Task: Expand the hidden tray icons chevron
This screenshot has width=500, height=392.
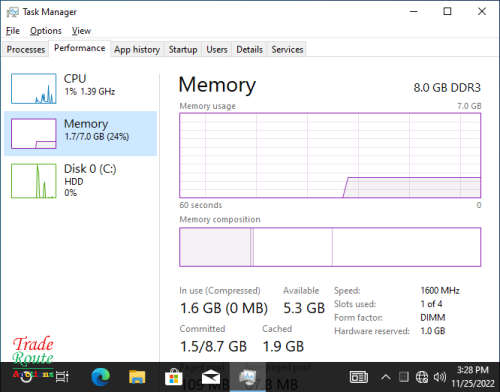Action: coord(386,377)
